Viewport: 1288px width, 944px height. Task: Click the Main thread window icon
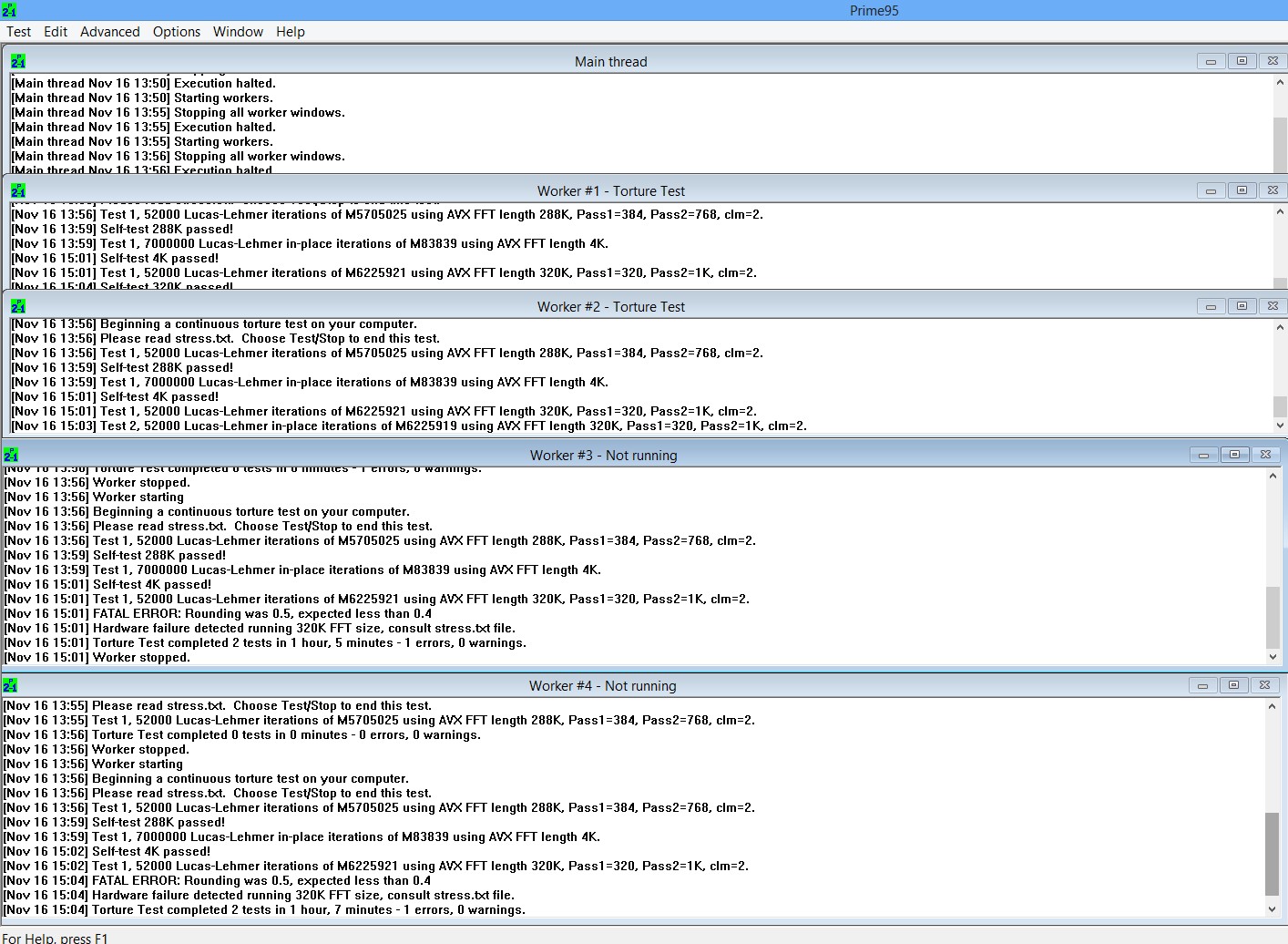click(x=18, y=61)
